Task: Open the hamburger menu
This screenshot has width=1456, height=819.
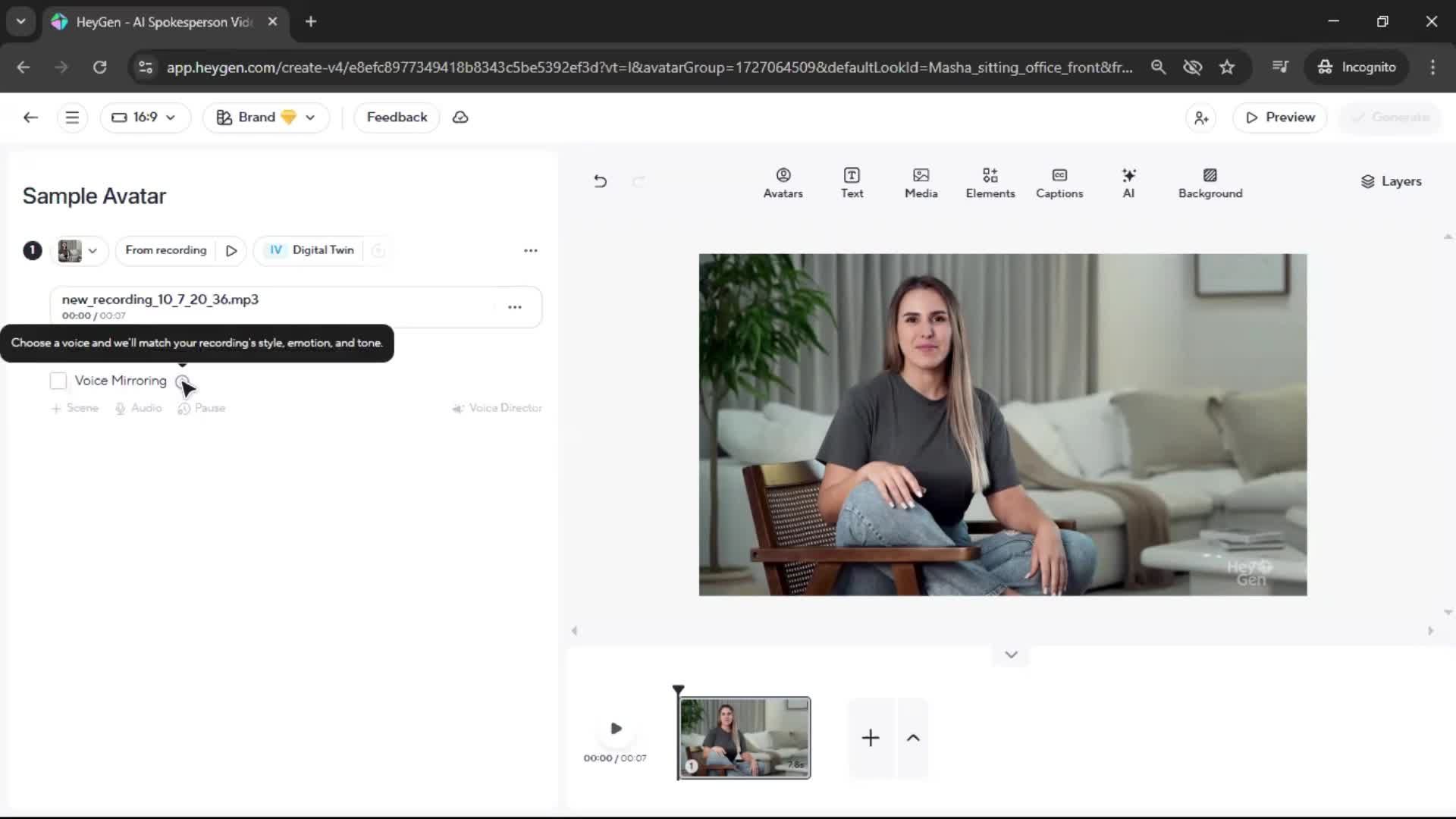Action: point(72,118)
